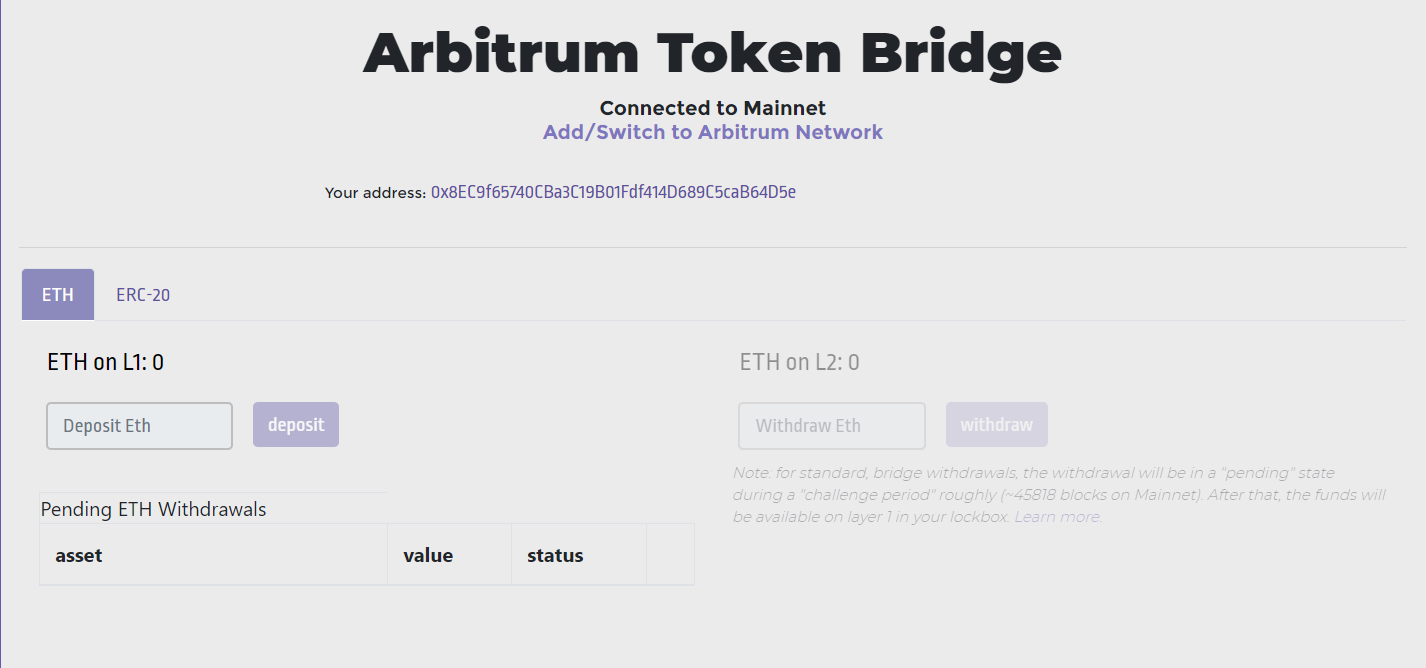Click the deposit button

[x=296, y=425]
